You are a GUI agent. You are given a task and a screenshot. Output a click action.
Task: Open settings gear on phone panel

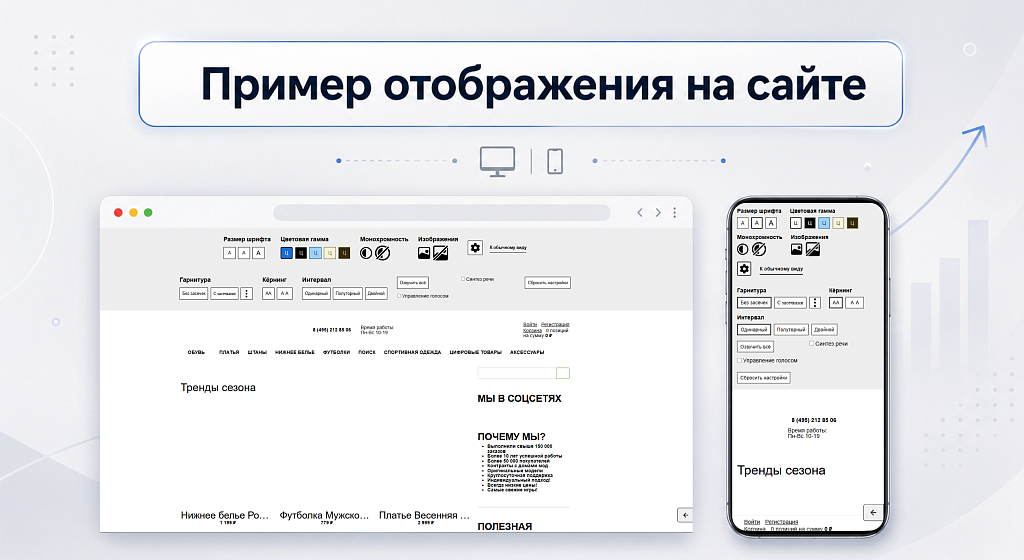[x=744, y=268]
